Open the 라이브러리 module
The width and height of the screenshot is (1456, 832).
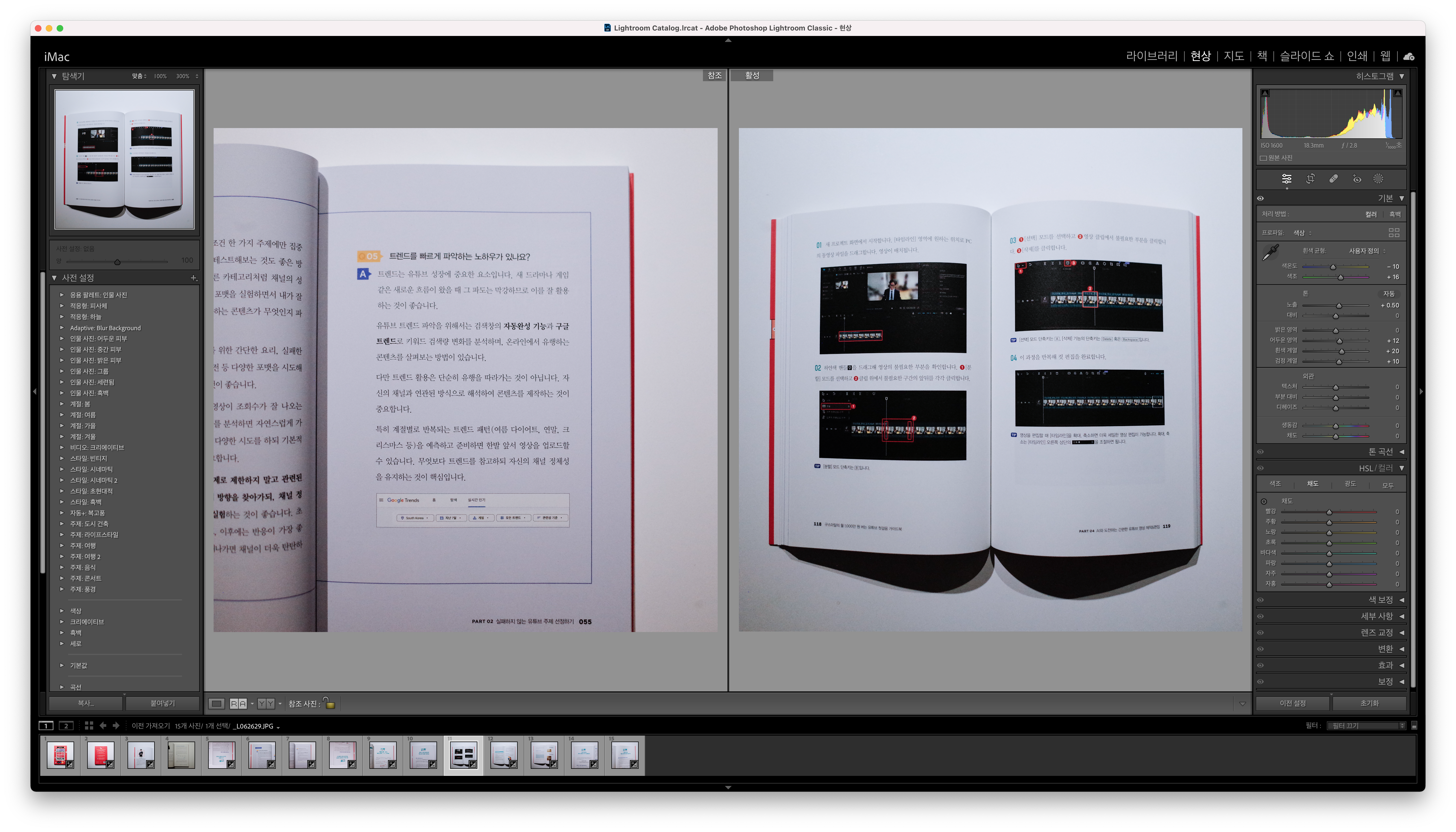[1151, 56]
